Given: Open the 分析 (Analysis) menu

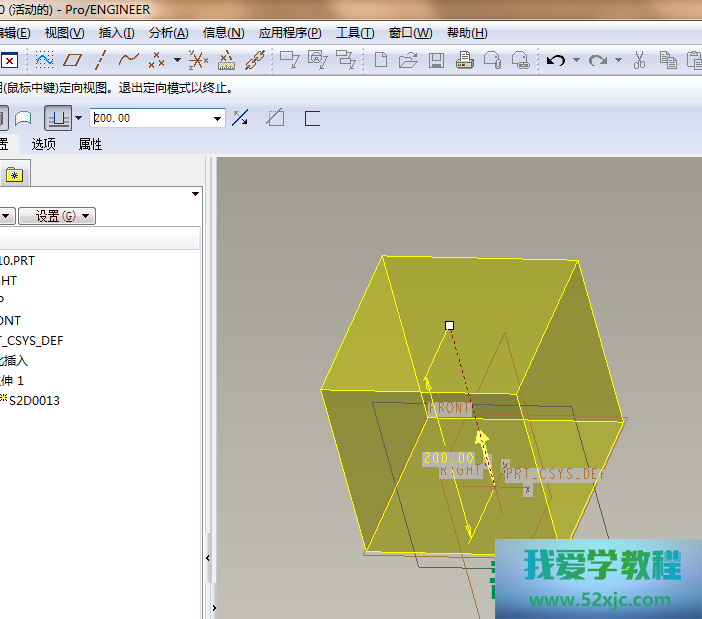Looking at the screenshot, I should (168, 33).
